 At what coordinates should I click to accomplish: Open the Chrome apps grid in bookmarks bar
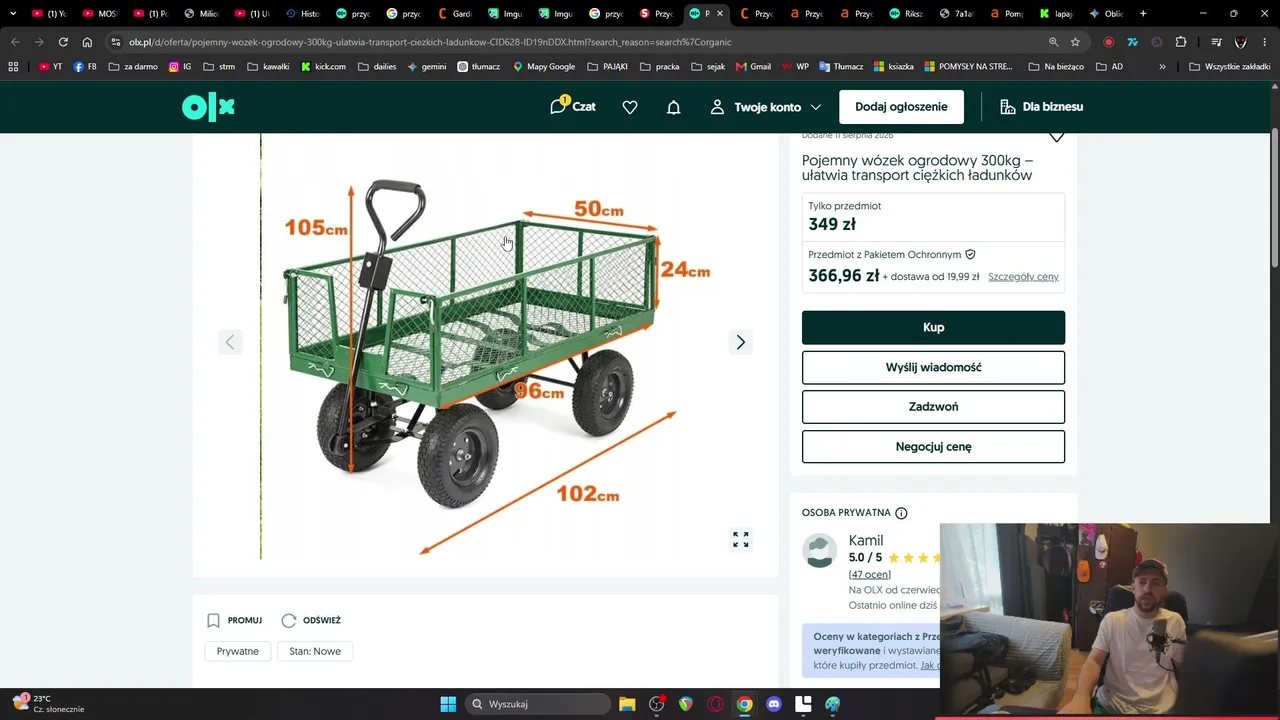(x=13, y=67)
